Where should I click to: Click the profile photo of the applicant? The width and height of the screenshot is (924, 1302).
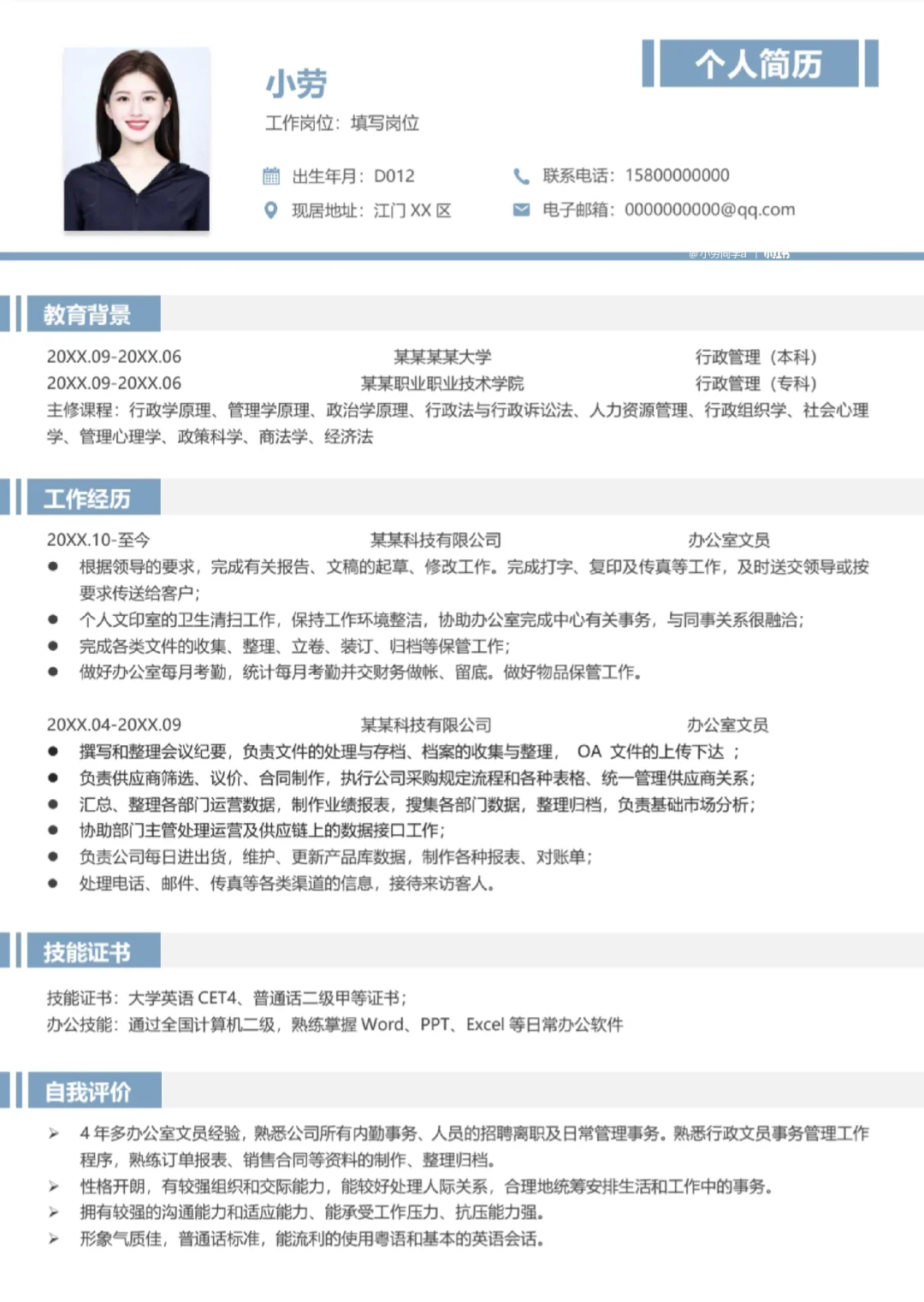point(137,139)
